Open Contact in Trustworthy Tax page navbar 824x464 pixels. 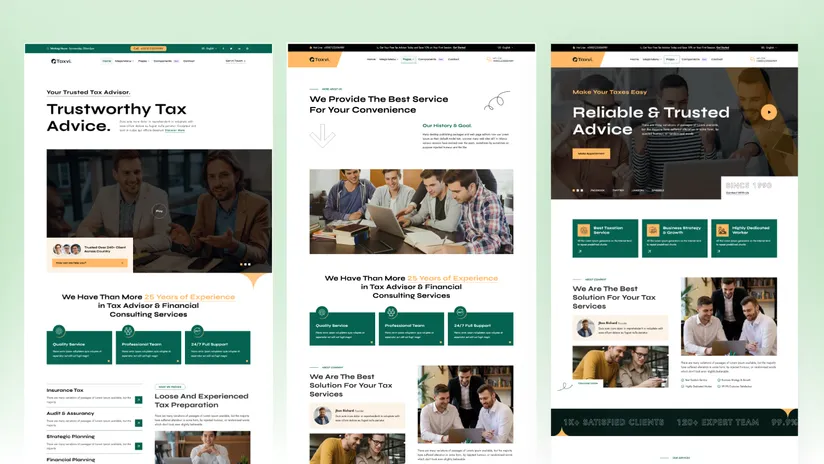pyautogui.click(x=189, y=61)
